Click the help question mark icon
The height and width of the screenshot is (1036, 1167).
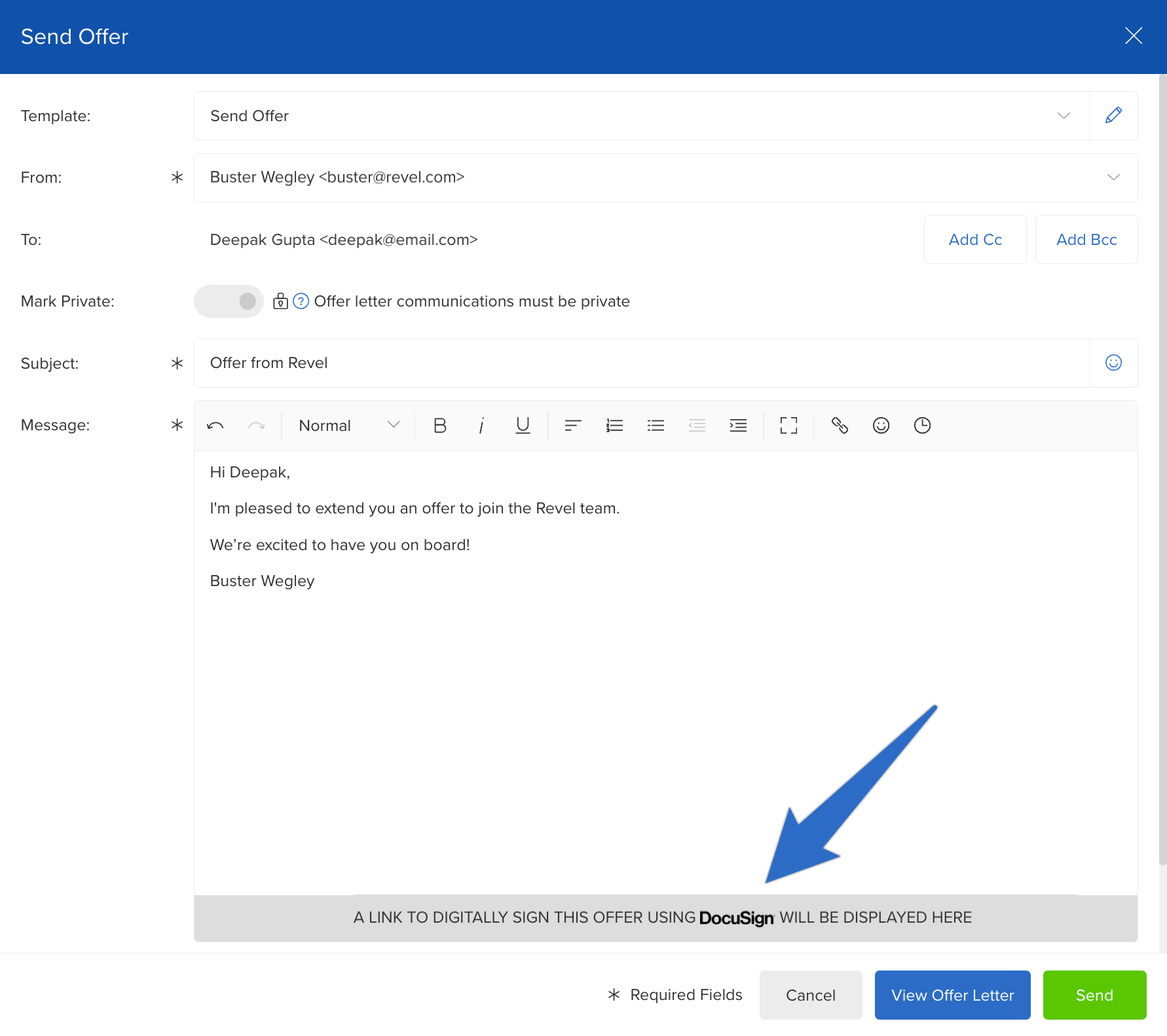pos(301,301)
